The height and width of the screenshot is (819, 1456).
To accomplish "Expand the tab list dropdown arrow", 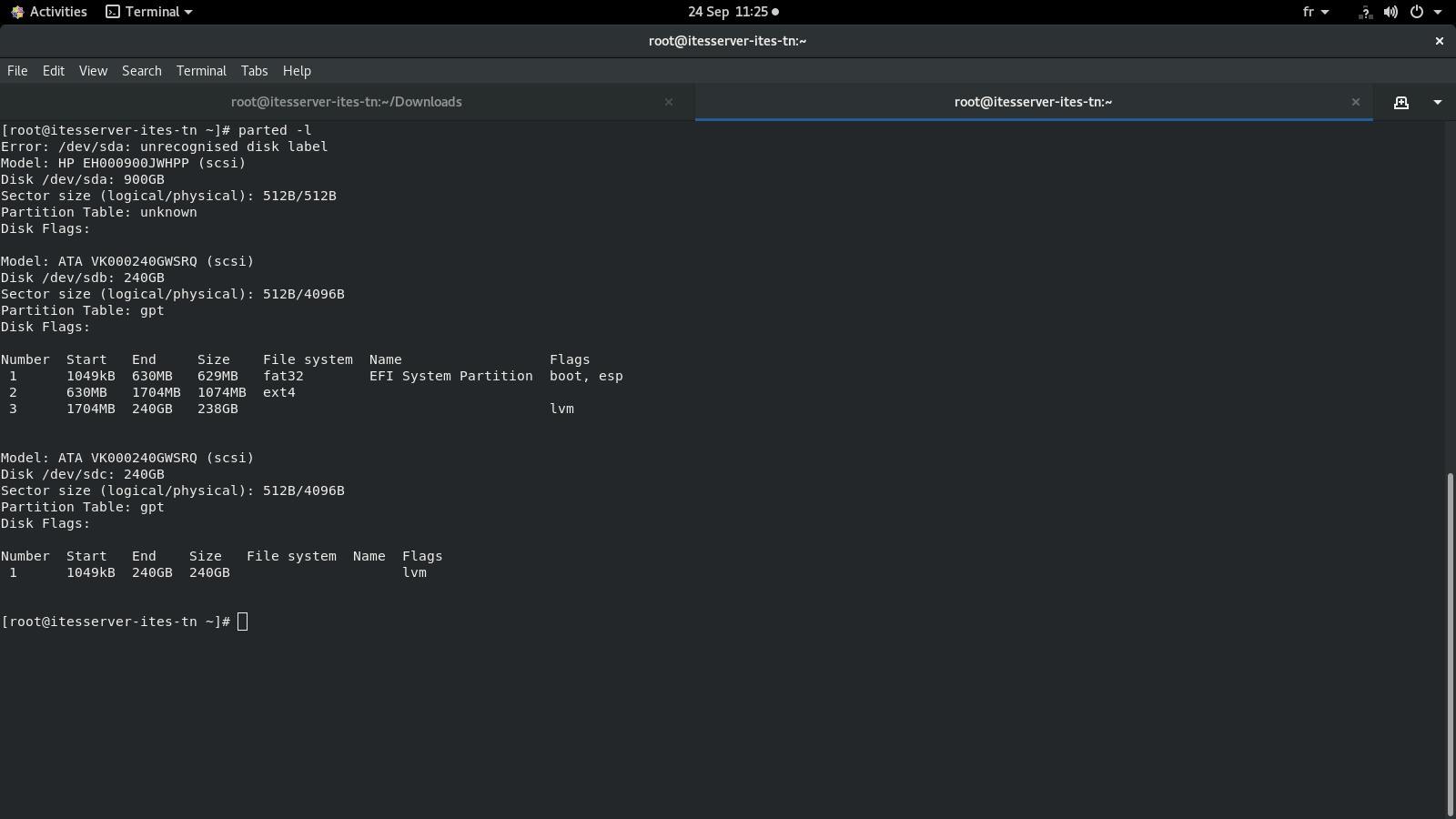I will click(1438, 102).
